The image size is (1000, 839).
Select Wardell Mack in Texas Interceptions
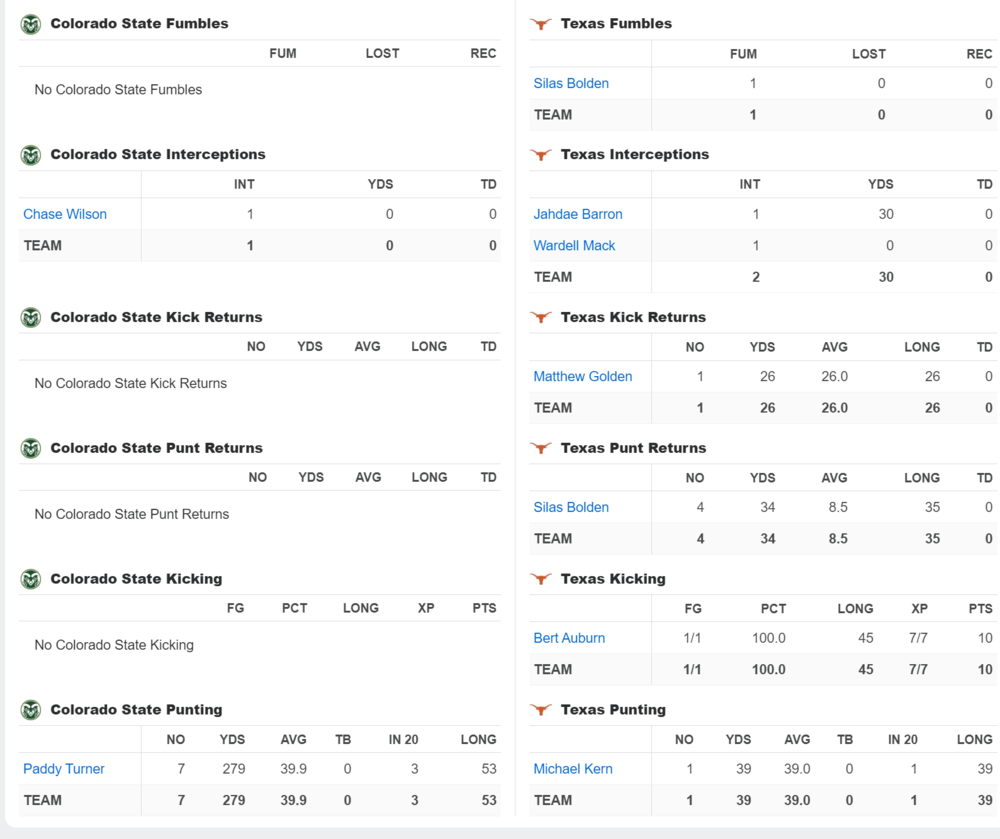pyautogui.click(x=574, y=245)
